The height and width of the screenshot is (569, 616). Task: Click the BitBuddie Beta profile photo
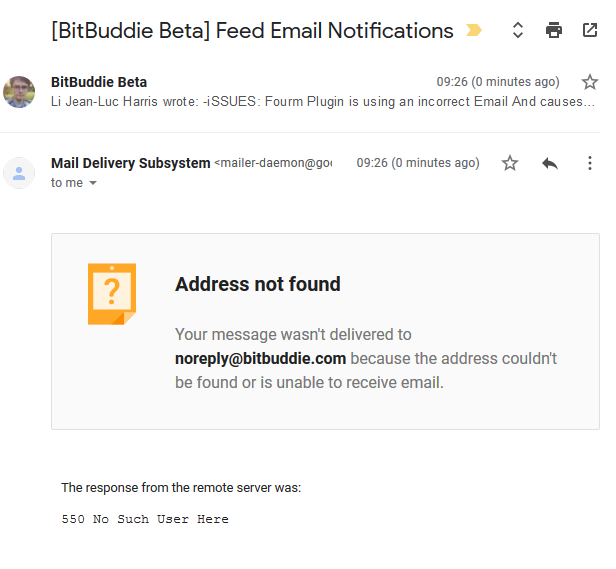[x=20, y=92]
